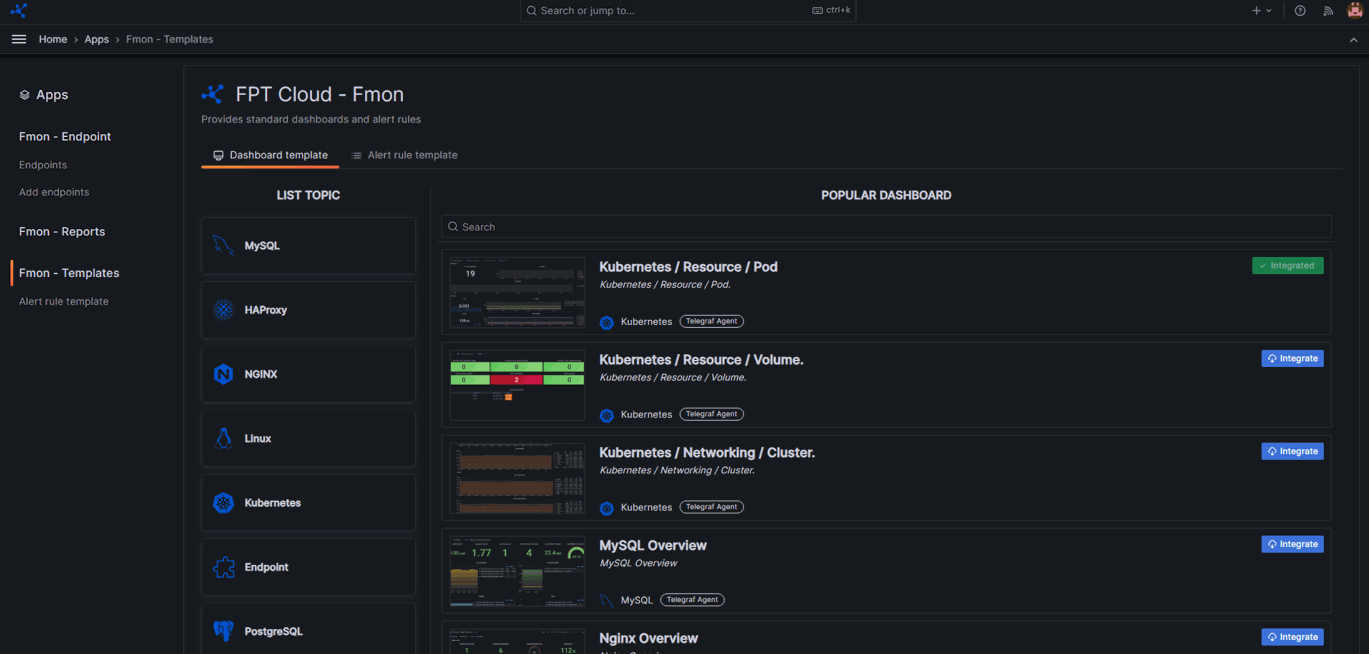This screenshot has height=654, width=1369.
Task: Click the search magnifier in top bar
Action: coord(532,11)
